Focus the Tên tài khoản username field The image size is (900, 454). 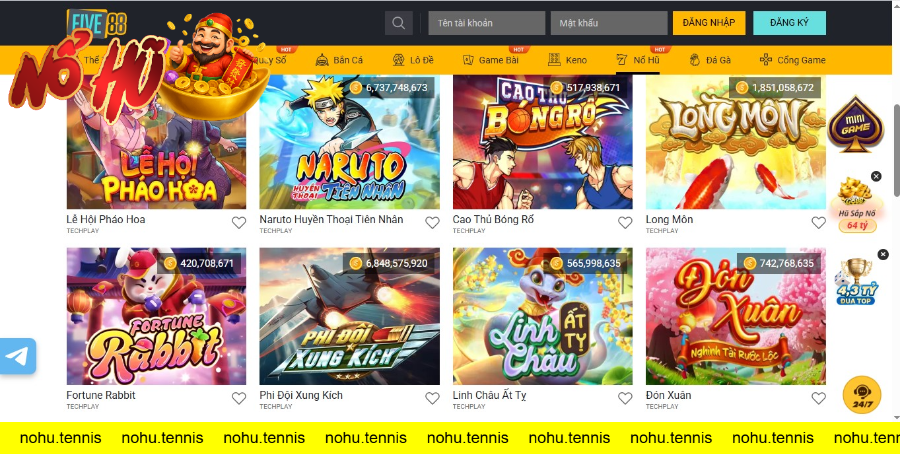tap(486, 23)
